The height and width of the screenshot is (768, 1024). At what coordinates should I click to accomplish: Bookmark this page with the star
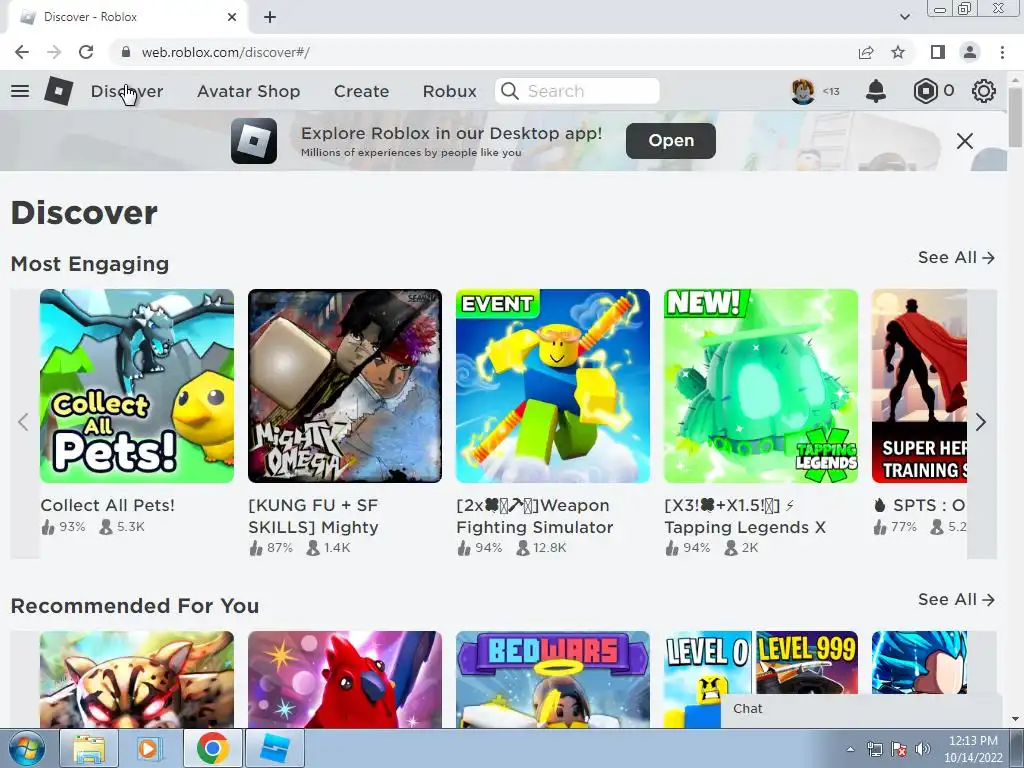pyautogui.click(x=898, y=52)
